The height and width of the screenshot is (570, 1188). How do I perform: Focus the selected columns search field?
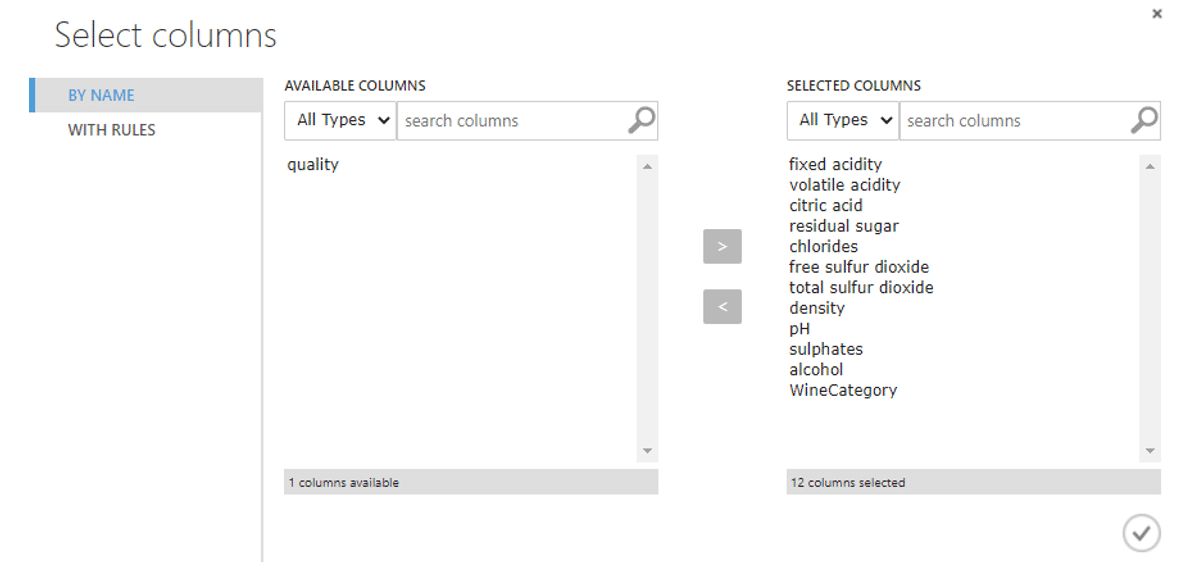pyautogui.click(x=1012, y=121)
